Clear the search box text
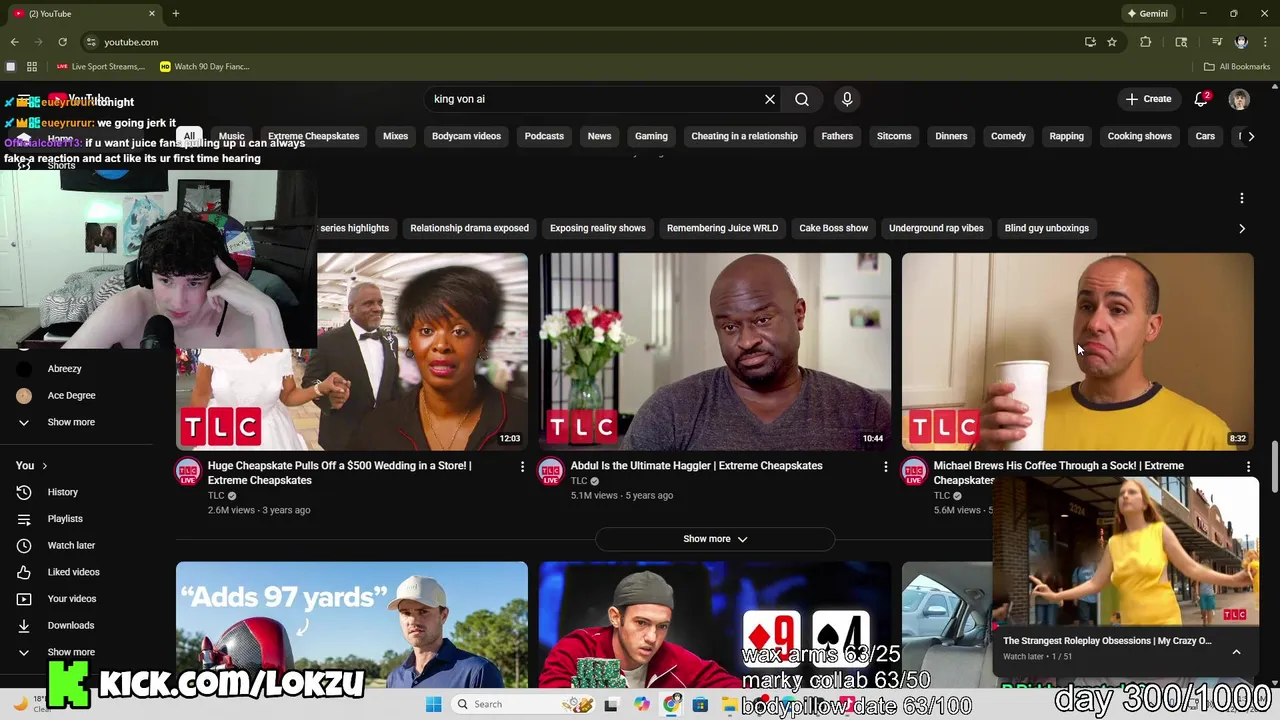This screenshot has width=1280, height=720. click(x=770, y=99)
